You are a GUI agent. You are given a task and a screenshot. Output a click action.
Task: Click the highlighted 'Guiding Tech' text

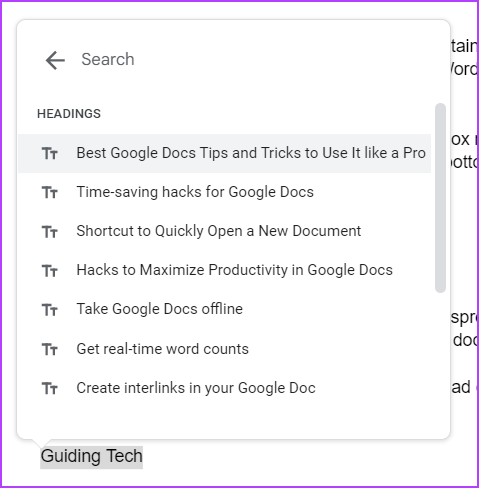pos(92,457)
